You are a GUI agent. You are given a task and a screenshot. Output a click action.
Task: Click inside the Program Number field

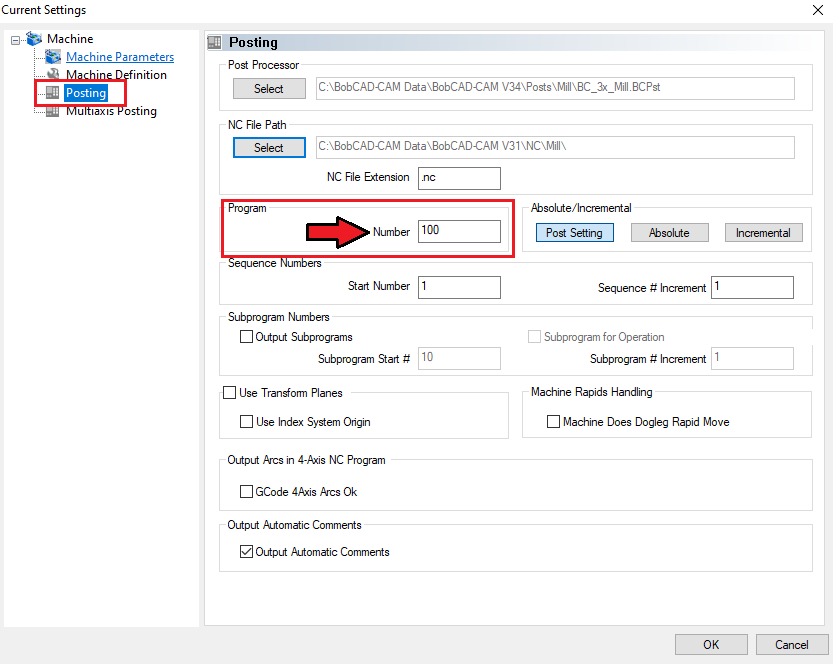coord(458,231)
